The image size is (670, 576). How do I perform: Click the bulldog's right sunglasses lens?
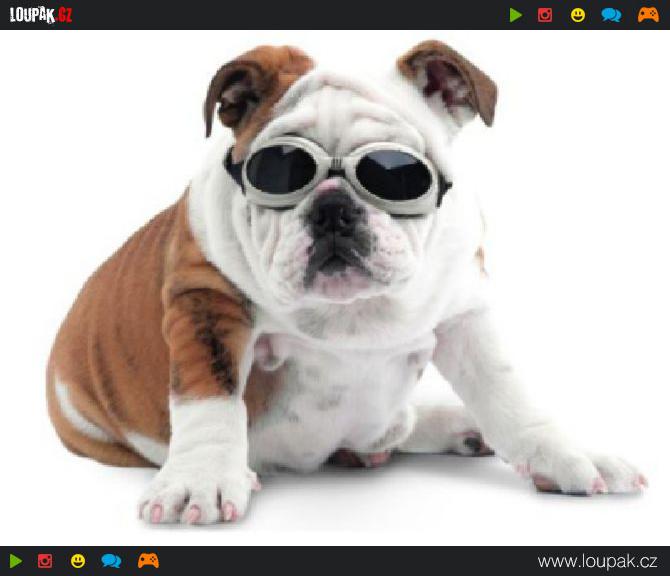395,174
